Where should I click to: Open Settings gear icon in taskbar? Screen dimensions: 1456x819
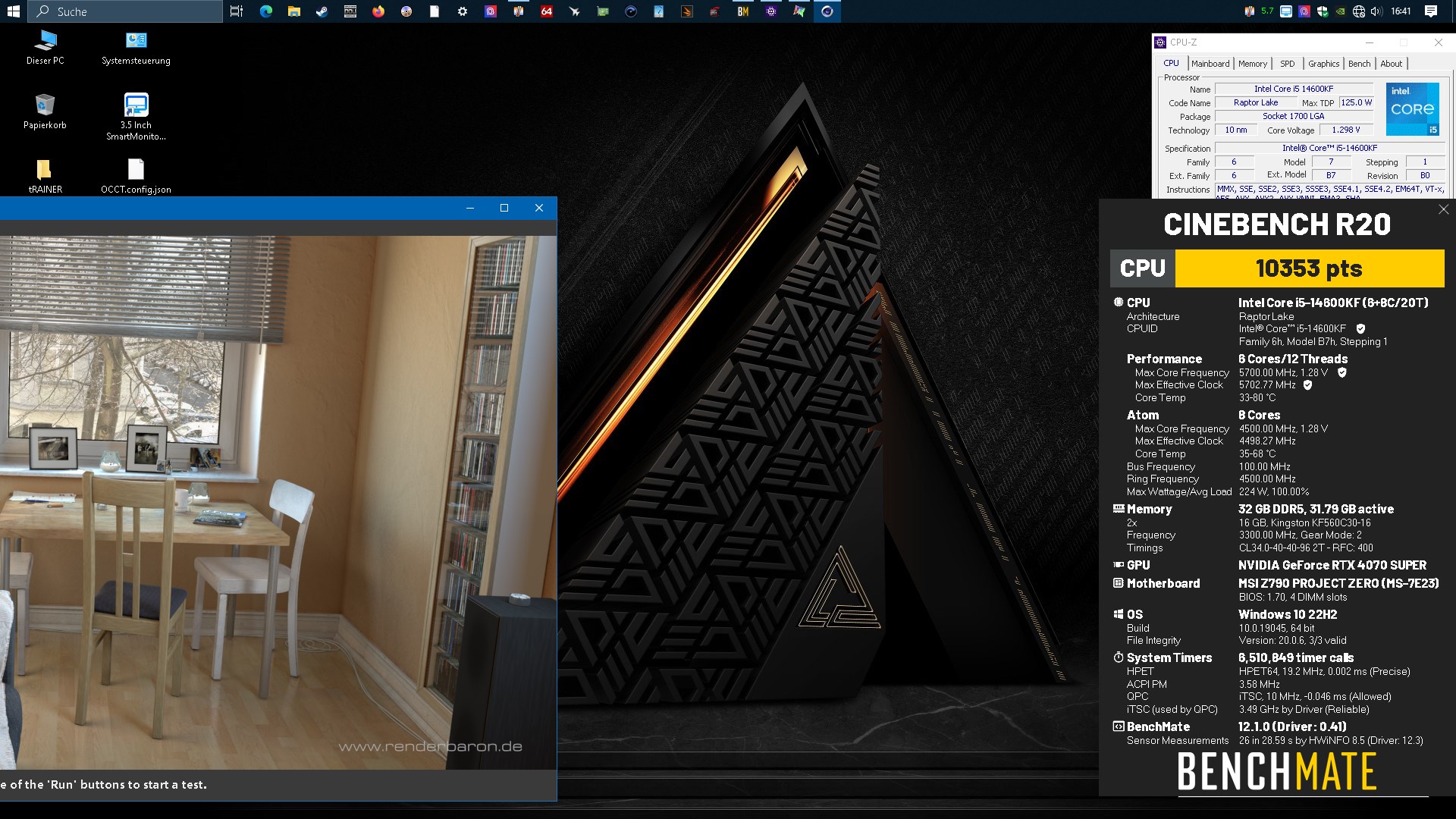[463, 11]
